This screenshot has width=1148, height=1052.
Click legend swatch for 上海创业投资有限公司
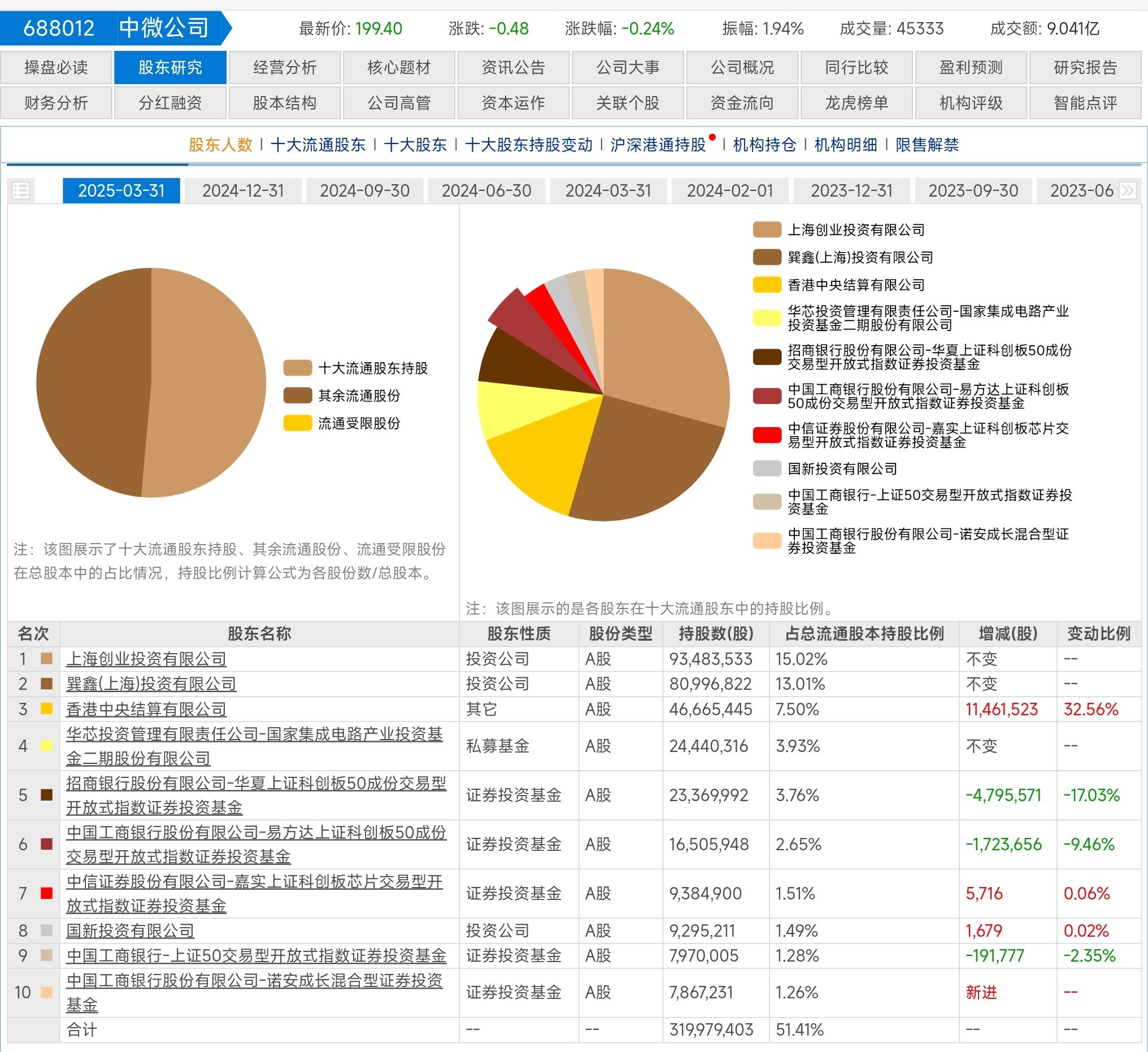click(767, 229)
